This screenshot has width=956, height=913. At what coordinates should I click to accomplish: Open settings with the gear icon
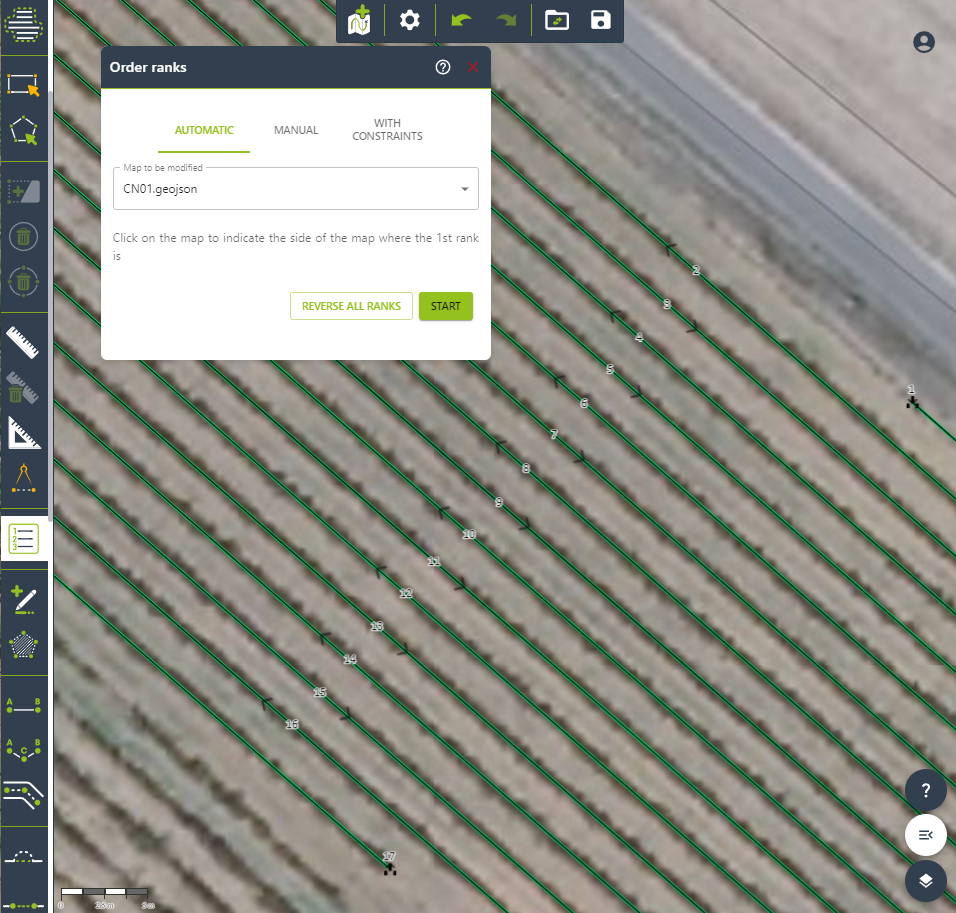pos(410,20)
